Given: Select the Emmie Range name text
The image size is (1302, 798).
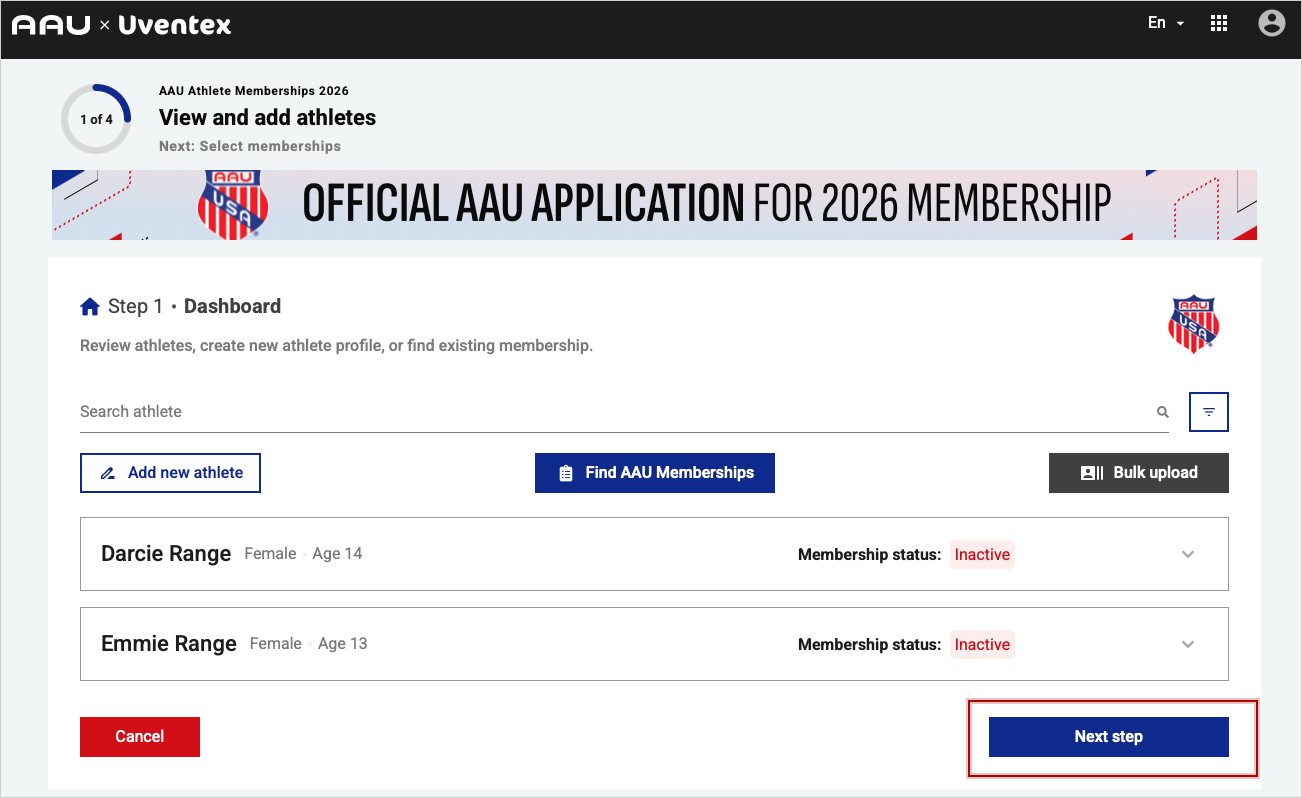Looking at the screenshot, I should pos(169,644).
